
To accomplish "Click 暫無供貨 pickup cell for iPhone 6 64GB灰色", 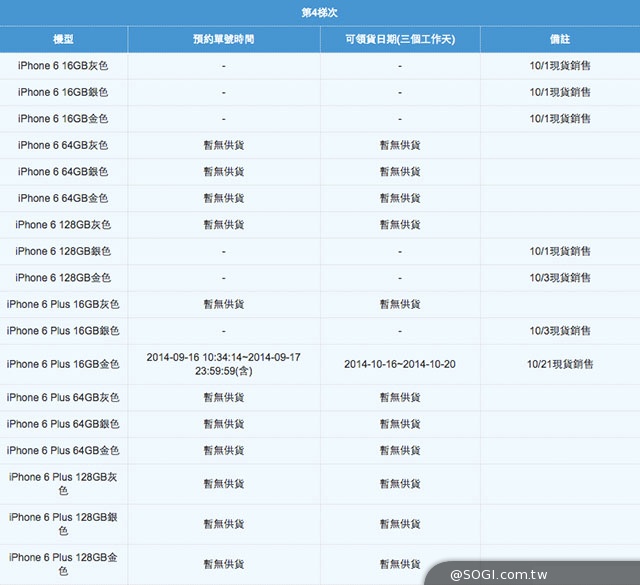I will (400, 145).
